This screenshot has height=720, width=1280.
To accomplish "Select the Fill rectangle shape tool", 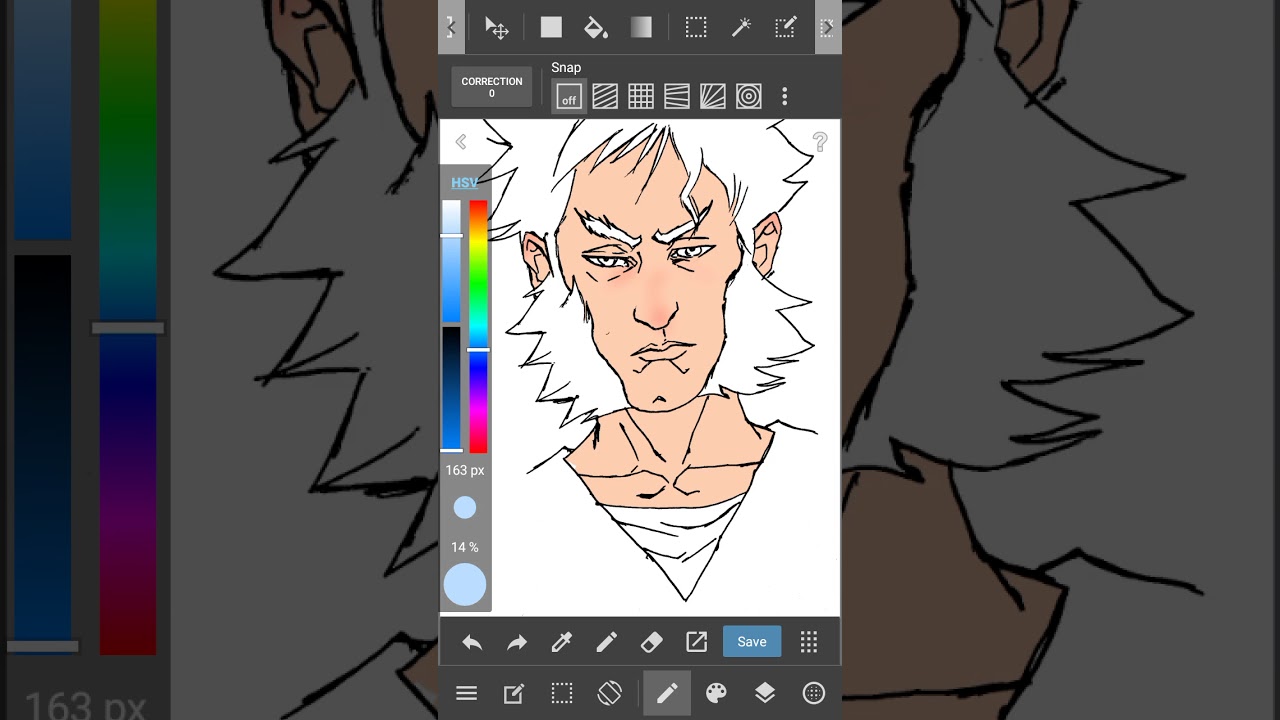I will pyautogui.click(x=551, y=28).
